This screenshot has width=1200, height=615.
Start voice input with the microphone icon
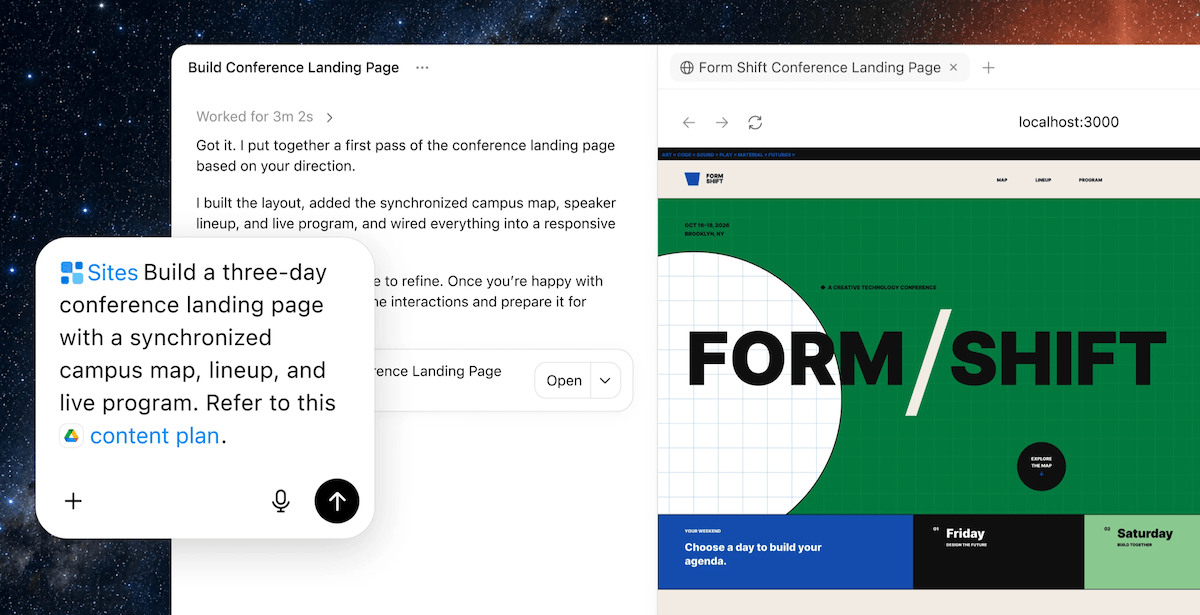click(x=281, y=501)
